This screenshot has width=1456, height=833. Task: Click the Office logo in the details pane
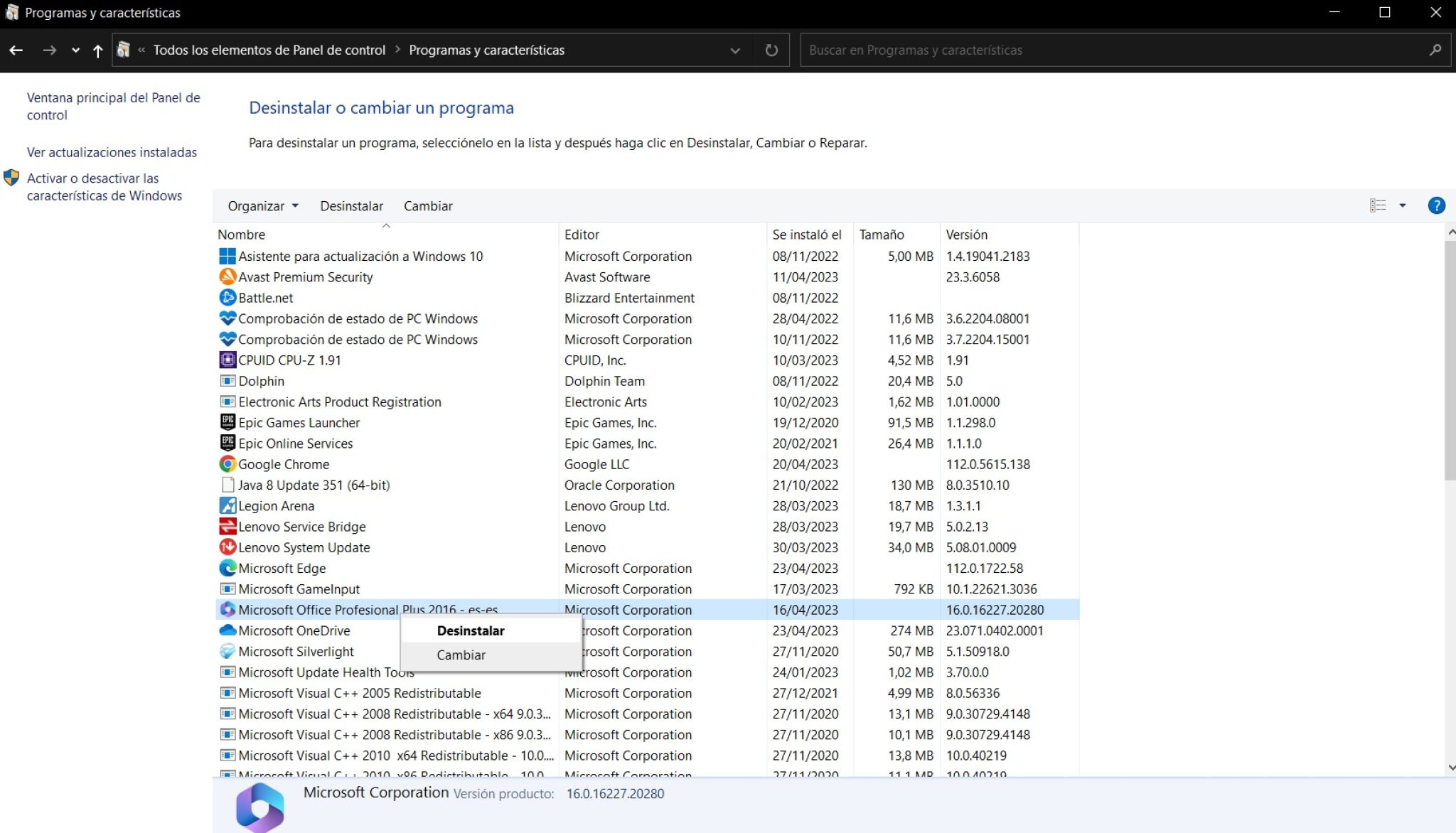(x=259, y=807)
